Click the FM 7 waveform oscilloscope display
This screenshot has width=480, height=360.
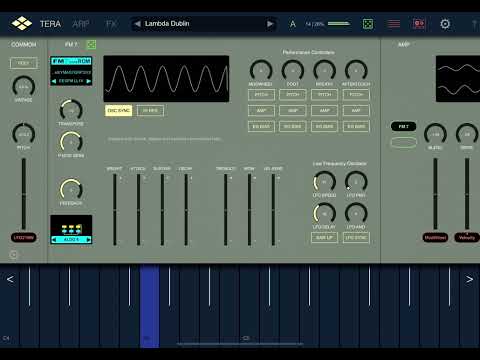[166, 79]
